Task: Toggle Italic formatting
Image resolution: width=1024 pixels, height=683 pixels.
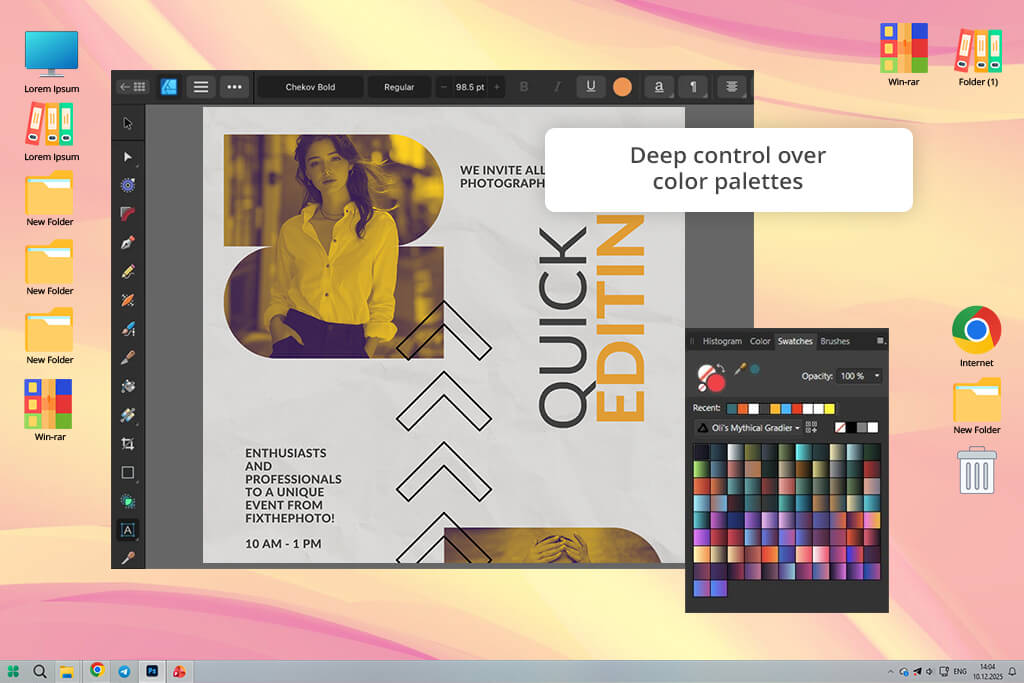Action: tap(557, 87)
